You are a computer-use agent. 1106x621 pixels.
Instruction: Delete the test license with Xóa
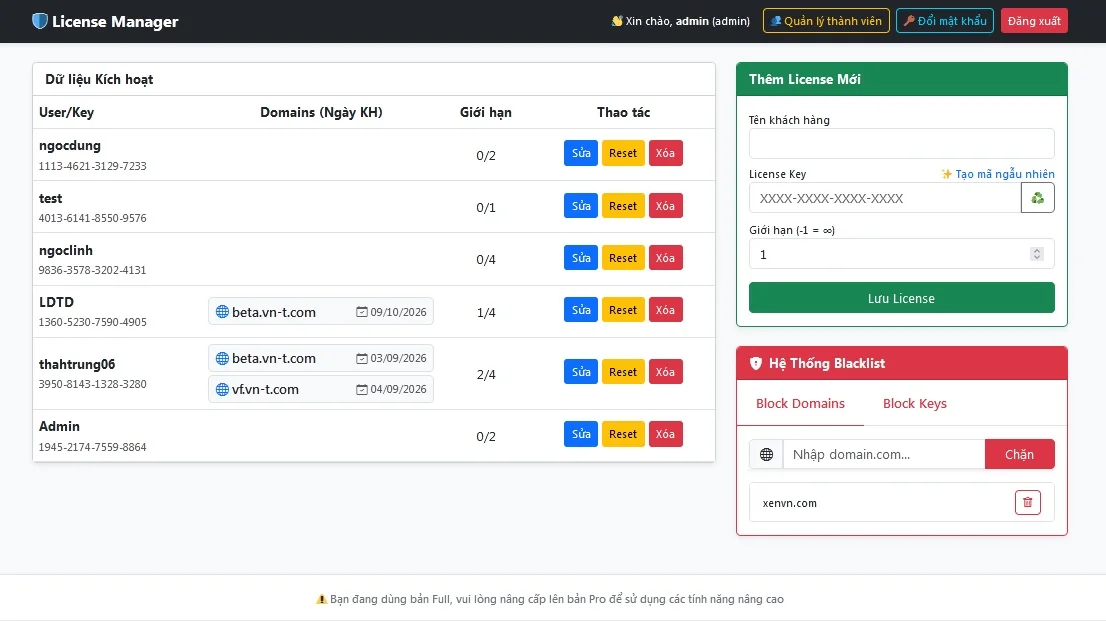point(665,206)
